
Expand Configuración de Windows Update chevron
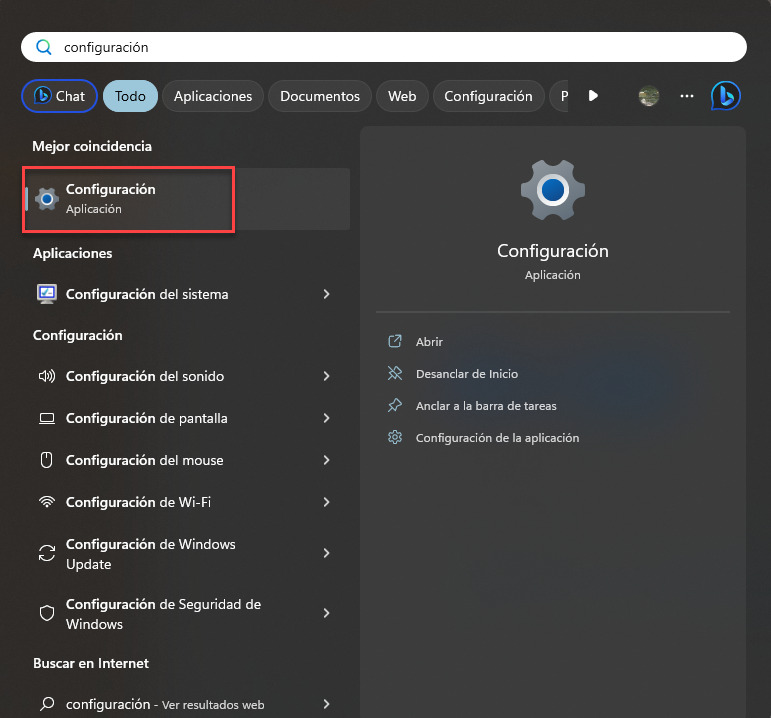click(x=326, y=553)
